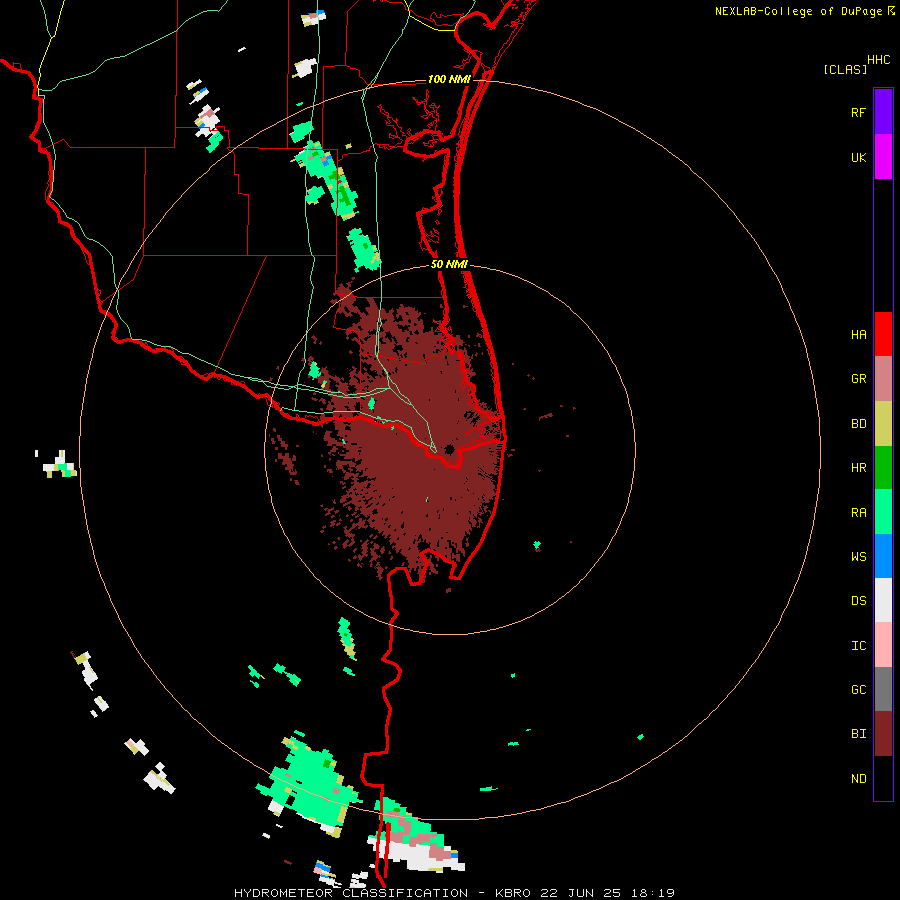
Task: Pick the dark green HR legend swatch
Action: click(x=883, y=468)
